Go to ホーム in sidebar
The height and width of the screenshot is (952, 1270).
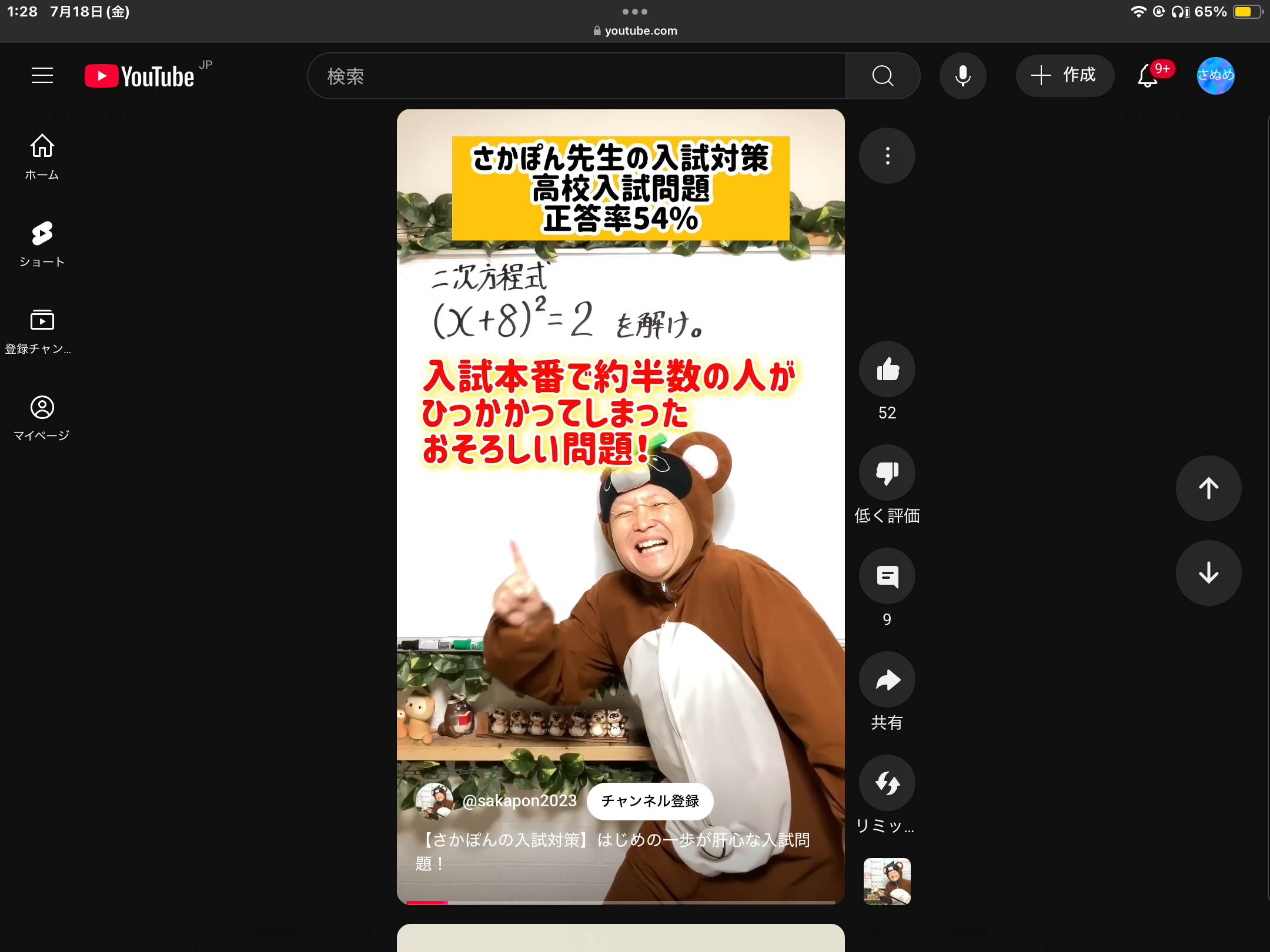[42, 157]
